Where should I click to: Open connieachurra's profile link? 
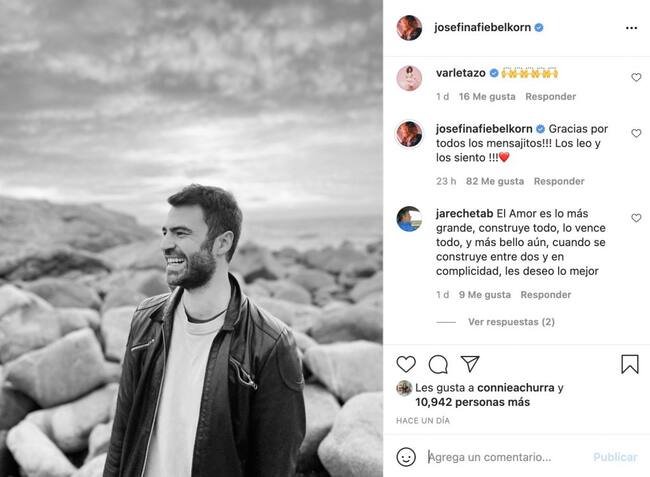[516, 387]
